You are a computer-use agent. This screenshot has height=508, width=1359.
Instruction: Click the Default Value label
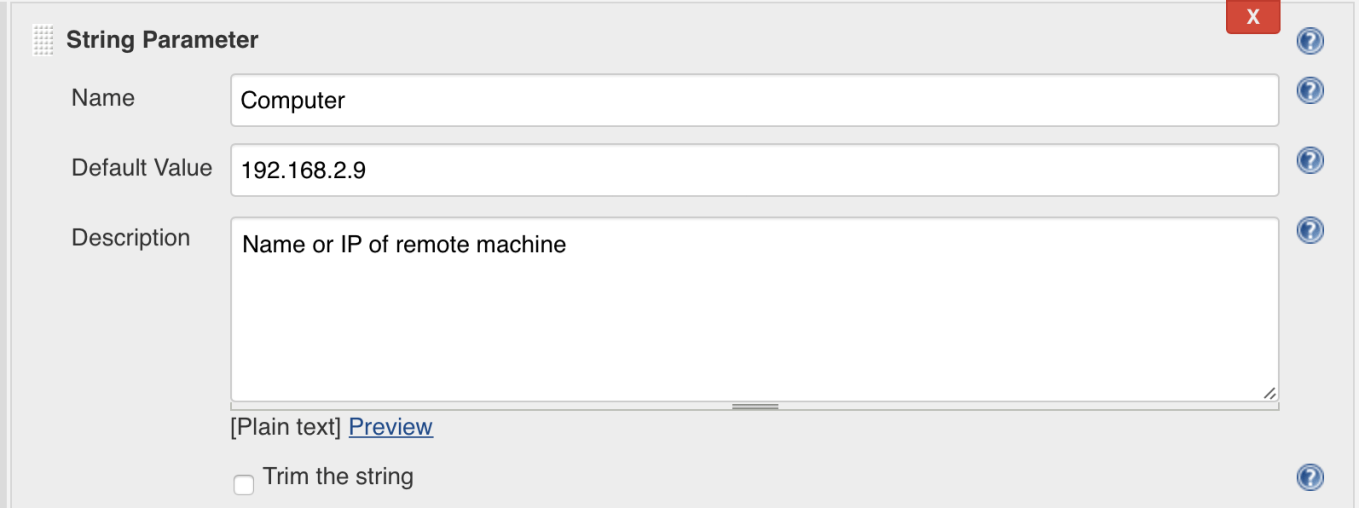pyautogui.click(x=142, y=168)
